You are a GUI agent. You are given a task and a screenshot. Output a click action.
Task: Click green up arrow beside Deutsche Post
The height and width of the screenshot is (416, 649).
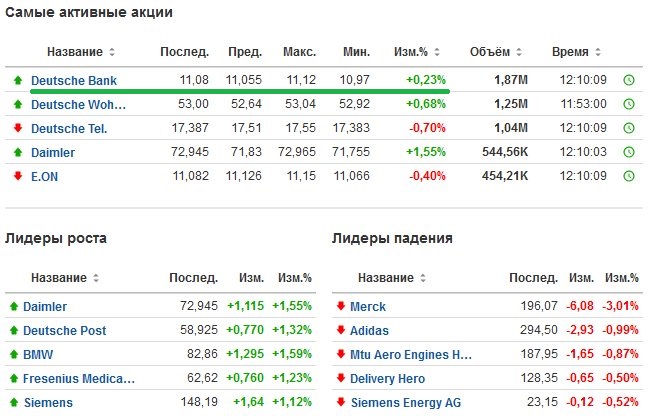pyautogui.click(x=14, y=330)
